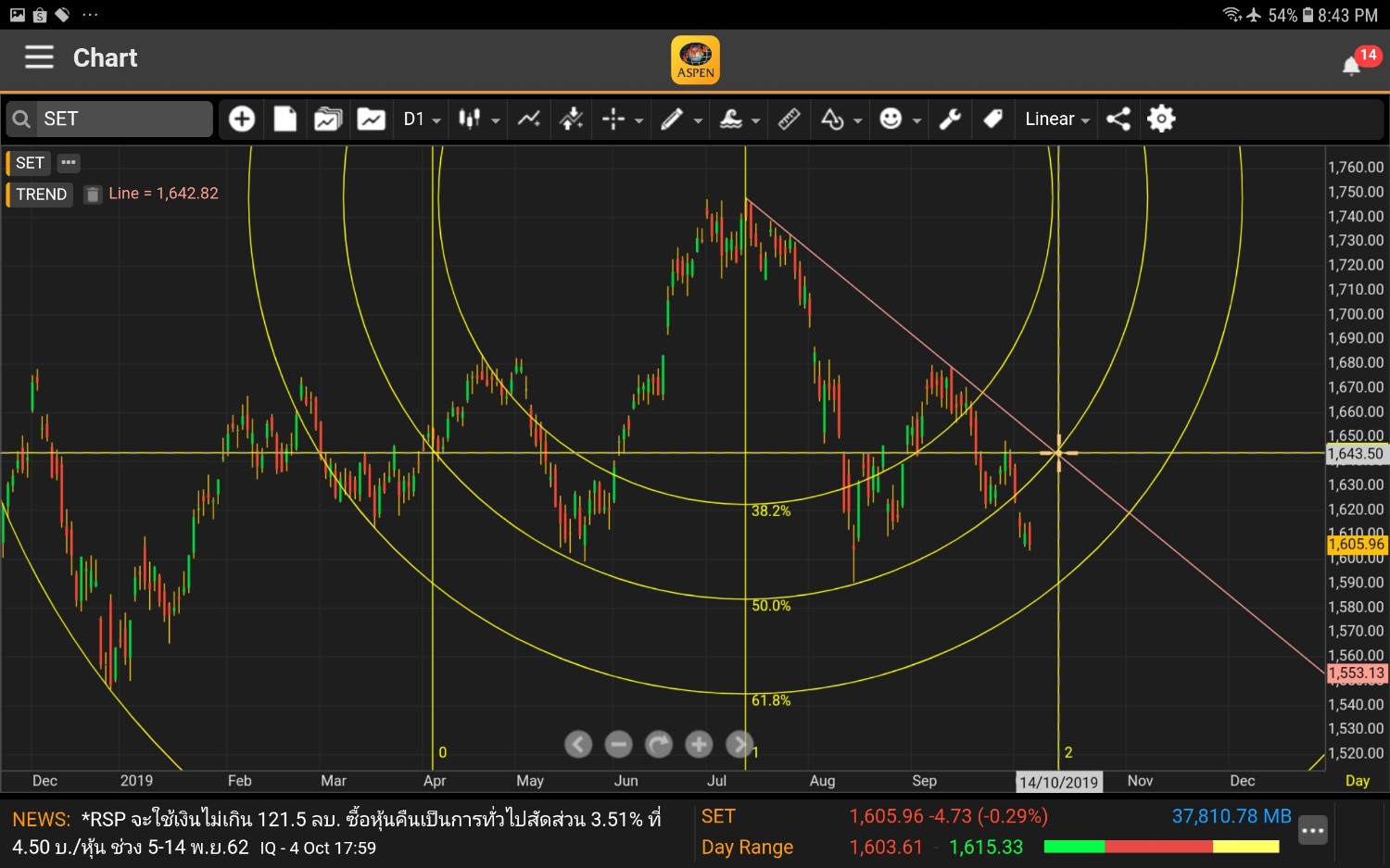Image resolution: width=1390 pixels, height=868 pixels.
Task: Select the SET series label
Action: pyautogui.click(x=29, y=163)
